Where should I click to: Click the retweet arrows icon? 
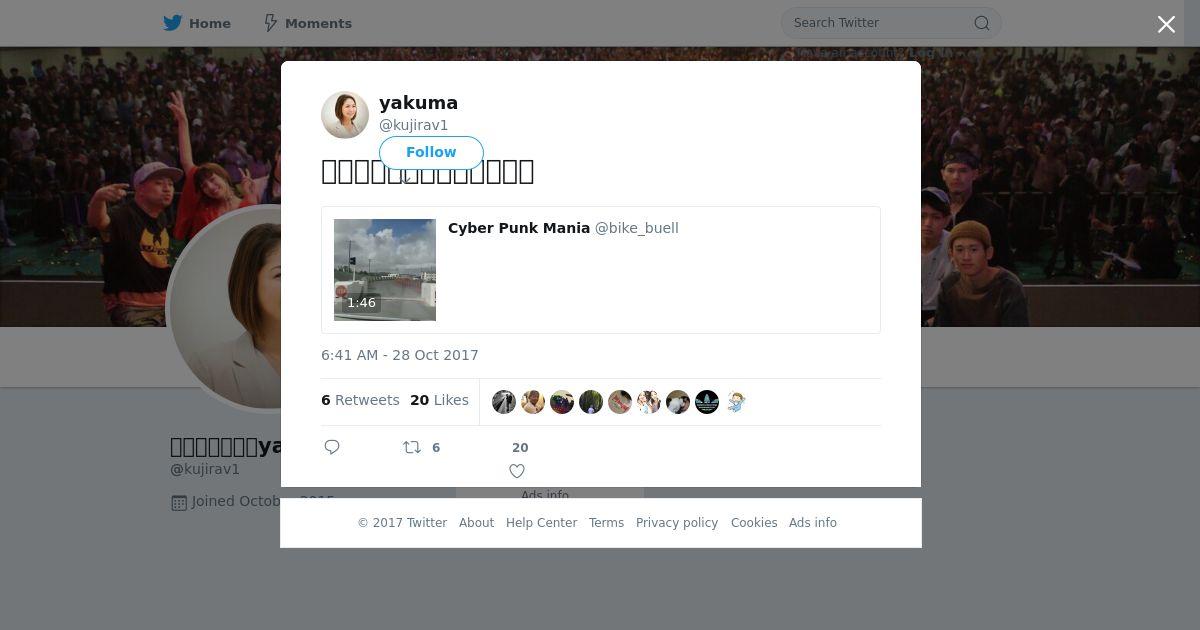[x=411, y=447]
